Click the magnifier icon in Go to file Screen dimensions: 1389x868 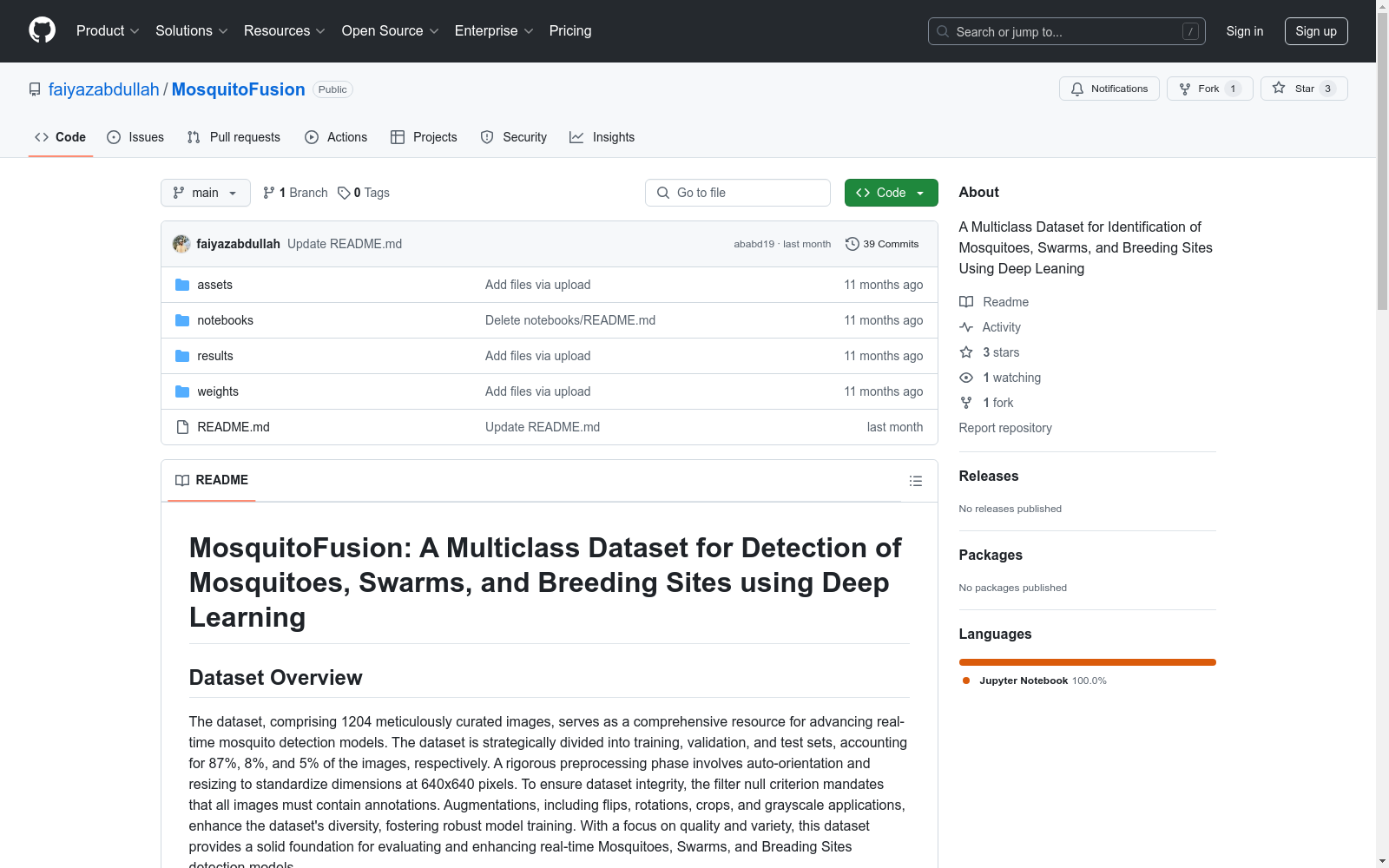click(x=663, y=193)
